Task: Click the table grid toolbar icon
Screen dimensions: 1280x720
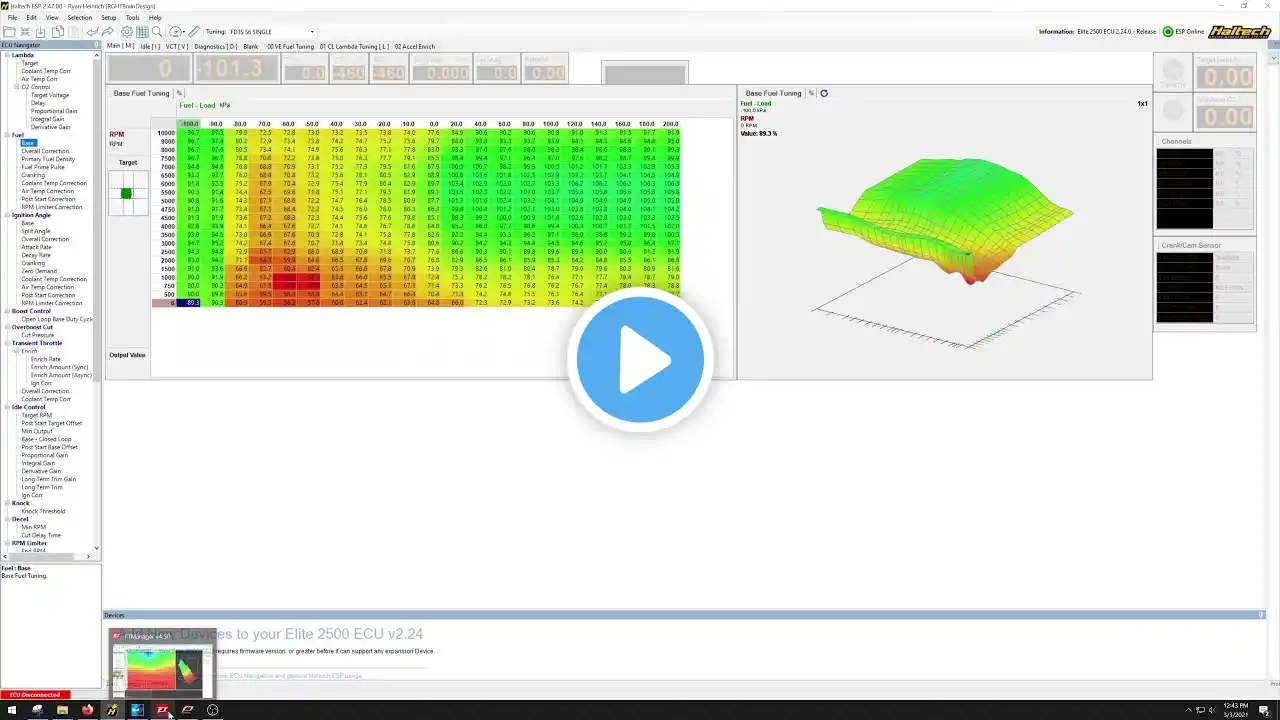Action: coord(142,32)
